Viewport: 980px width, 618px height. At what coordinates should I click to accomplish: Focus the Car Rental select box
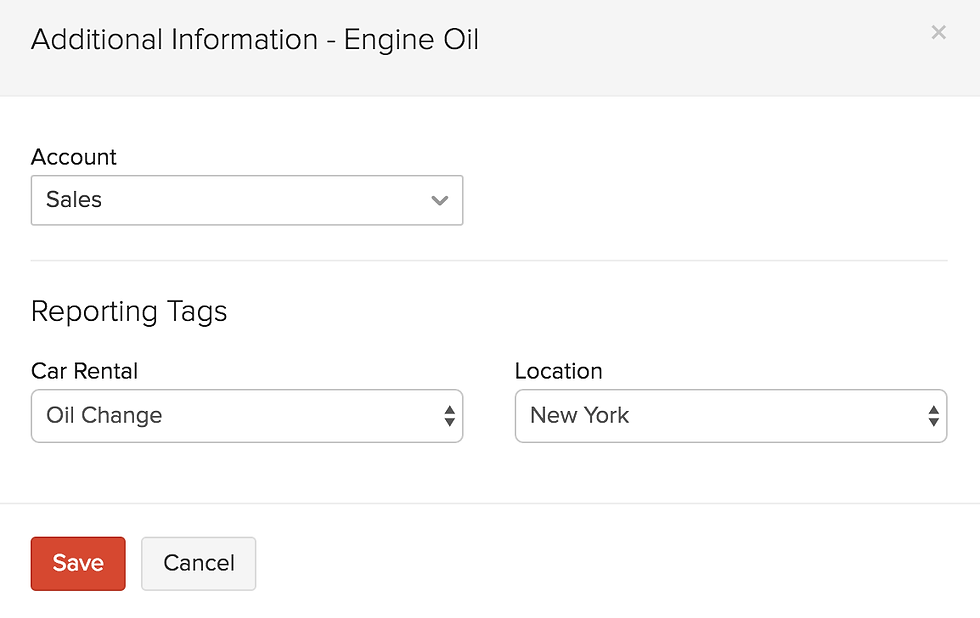[x=247, y=416]
